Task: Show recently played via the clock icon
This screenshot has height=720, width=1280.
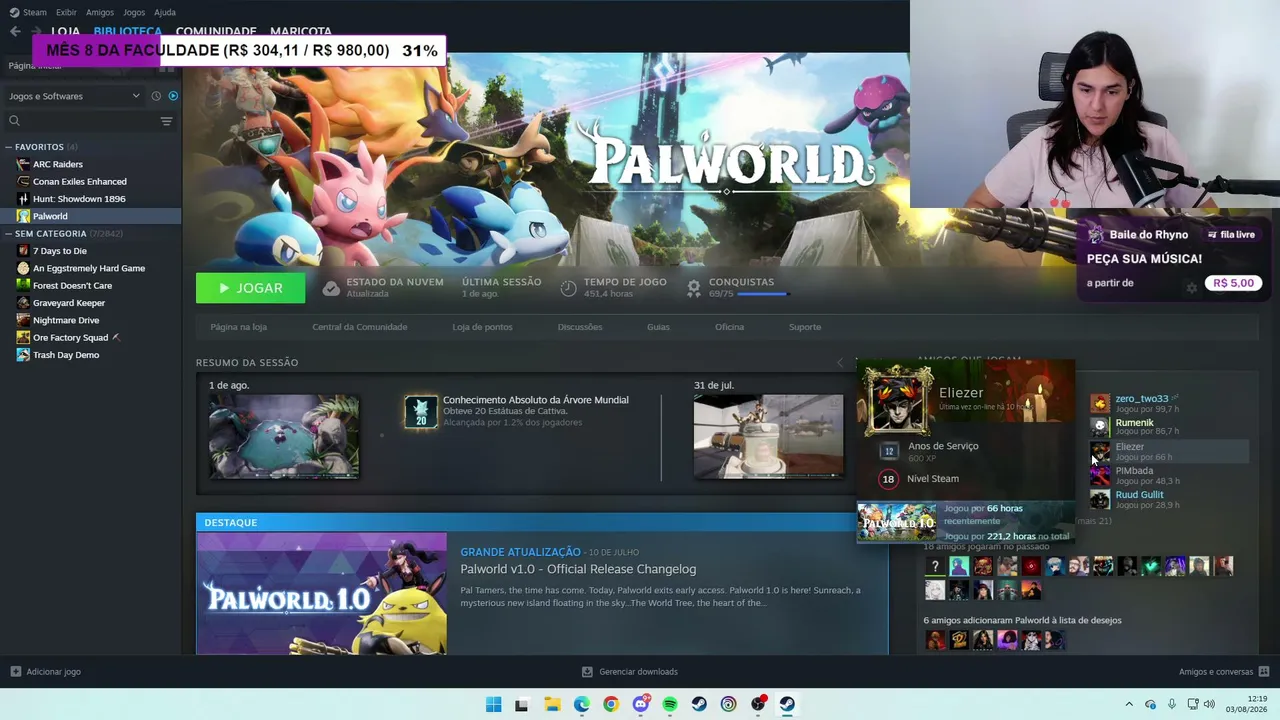Action: [x=156, y=96]
